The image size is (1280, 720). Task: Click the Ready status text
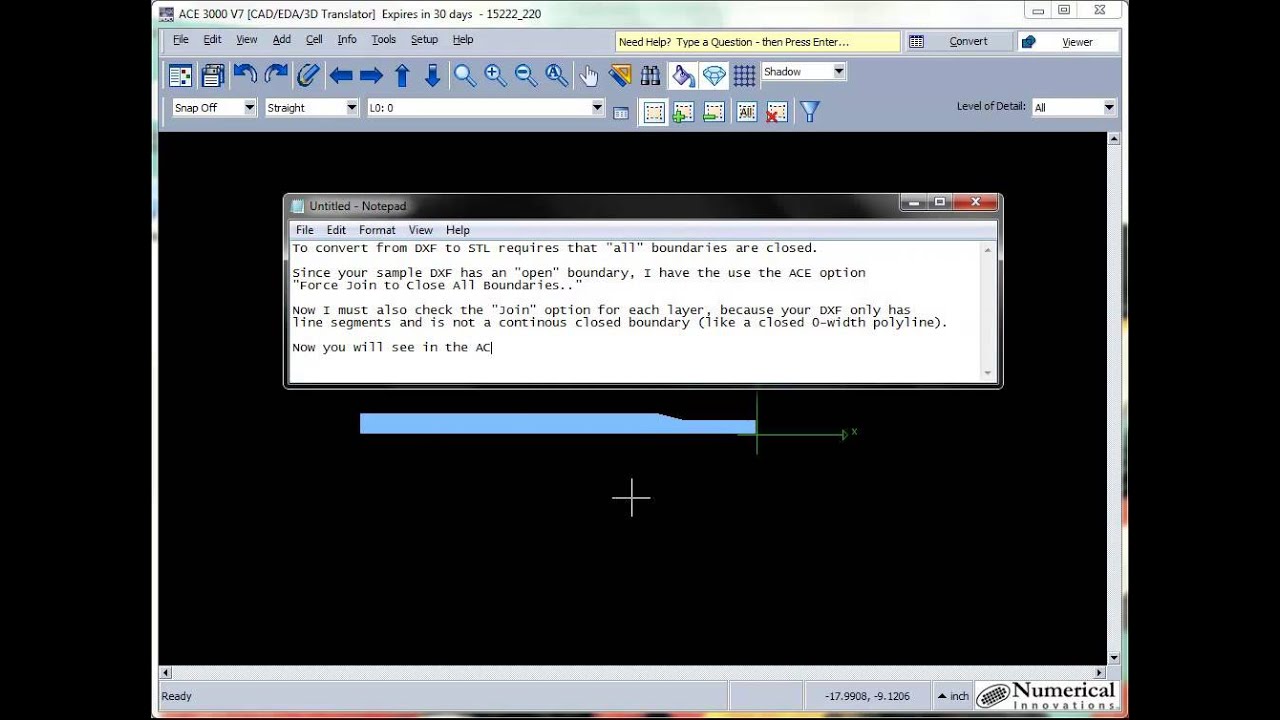point(176,696)
